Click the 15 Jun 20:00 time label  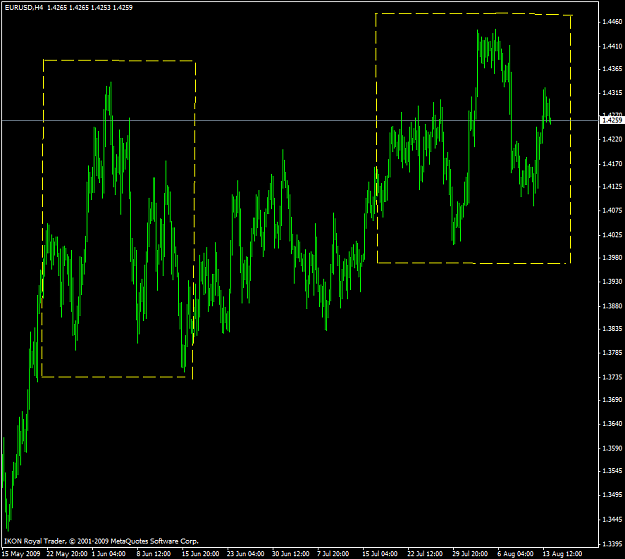point(200,554)
